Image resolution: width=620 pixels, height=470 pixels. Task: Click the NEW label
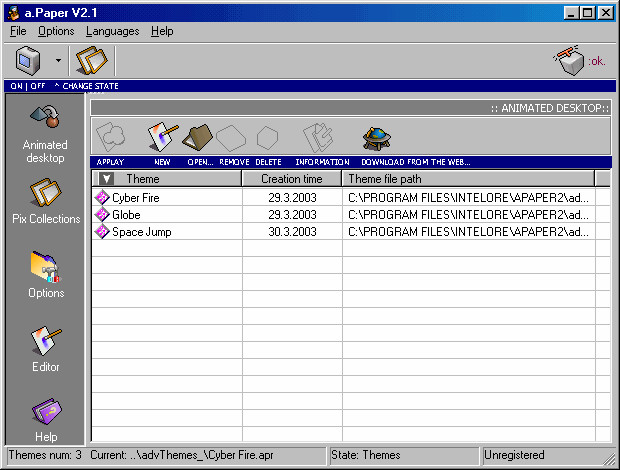click(162, 162)
